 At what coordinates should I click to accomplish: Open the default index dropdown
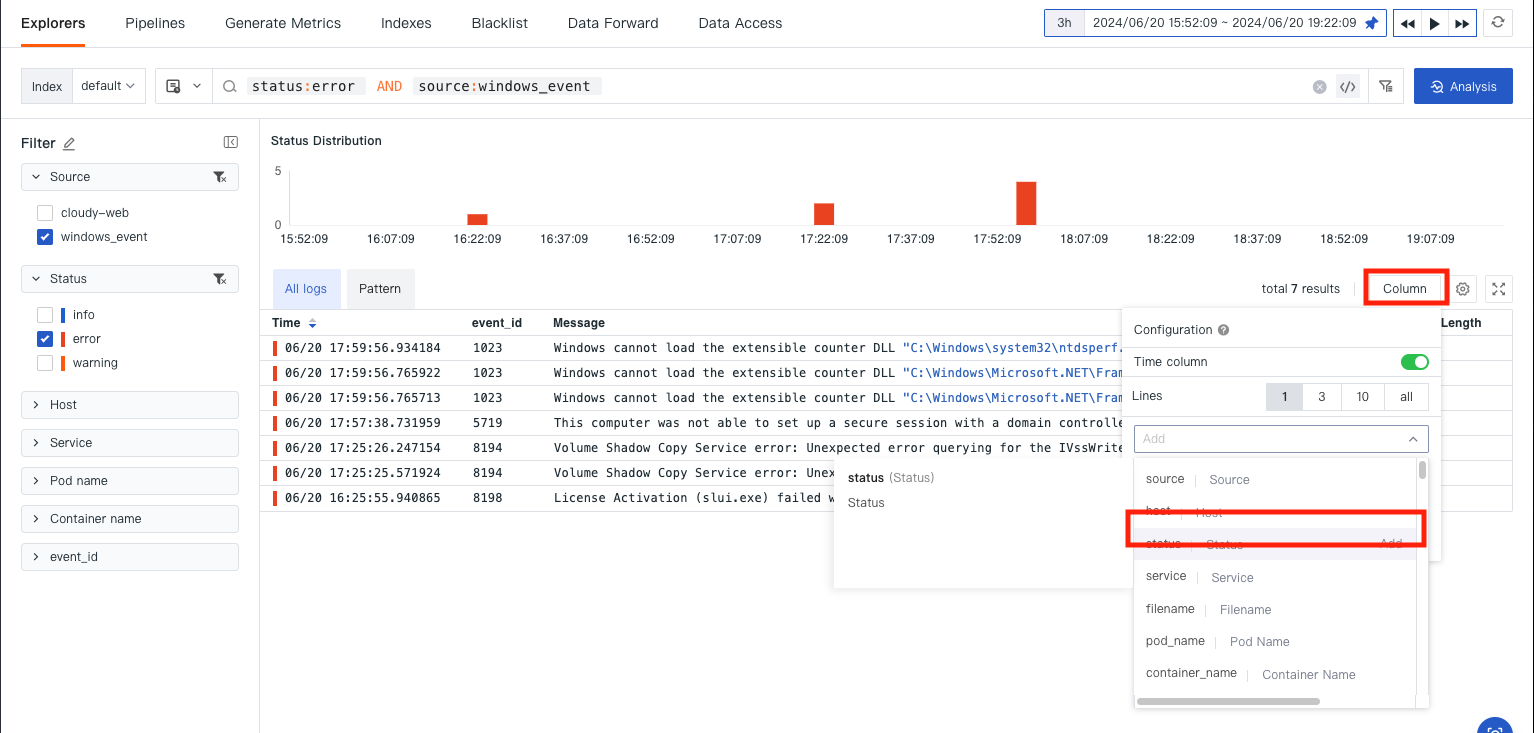tap(109, 86)
